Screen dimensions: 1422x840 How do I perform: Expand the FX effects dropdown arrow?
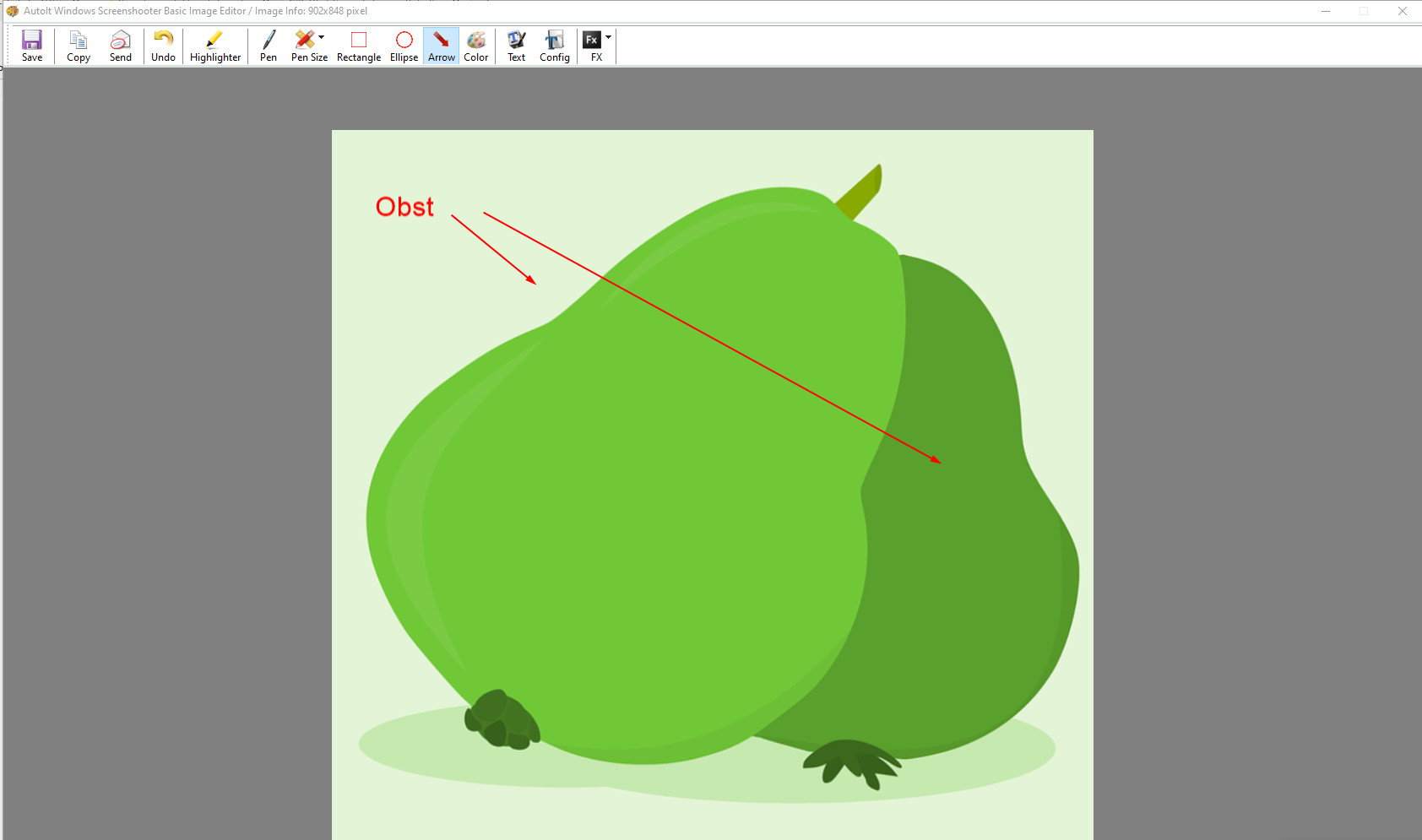(608, 37)
